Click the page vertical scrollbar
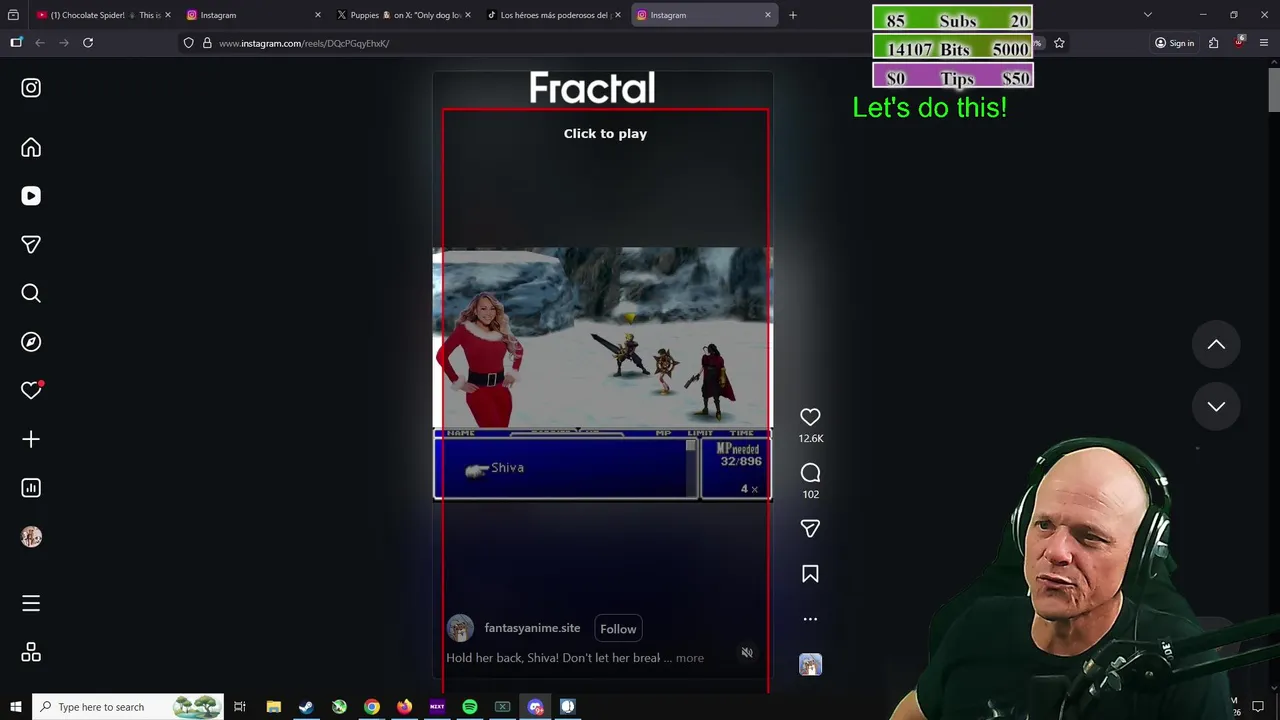1280x720 pixels. (x=1274, y=90)
